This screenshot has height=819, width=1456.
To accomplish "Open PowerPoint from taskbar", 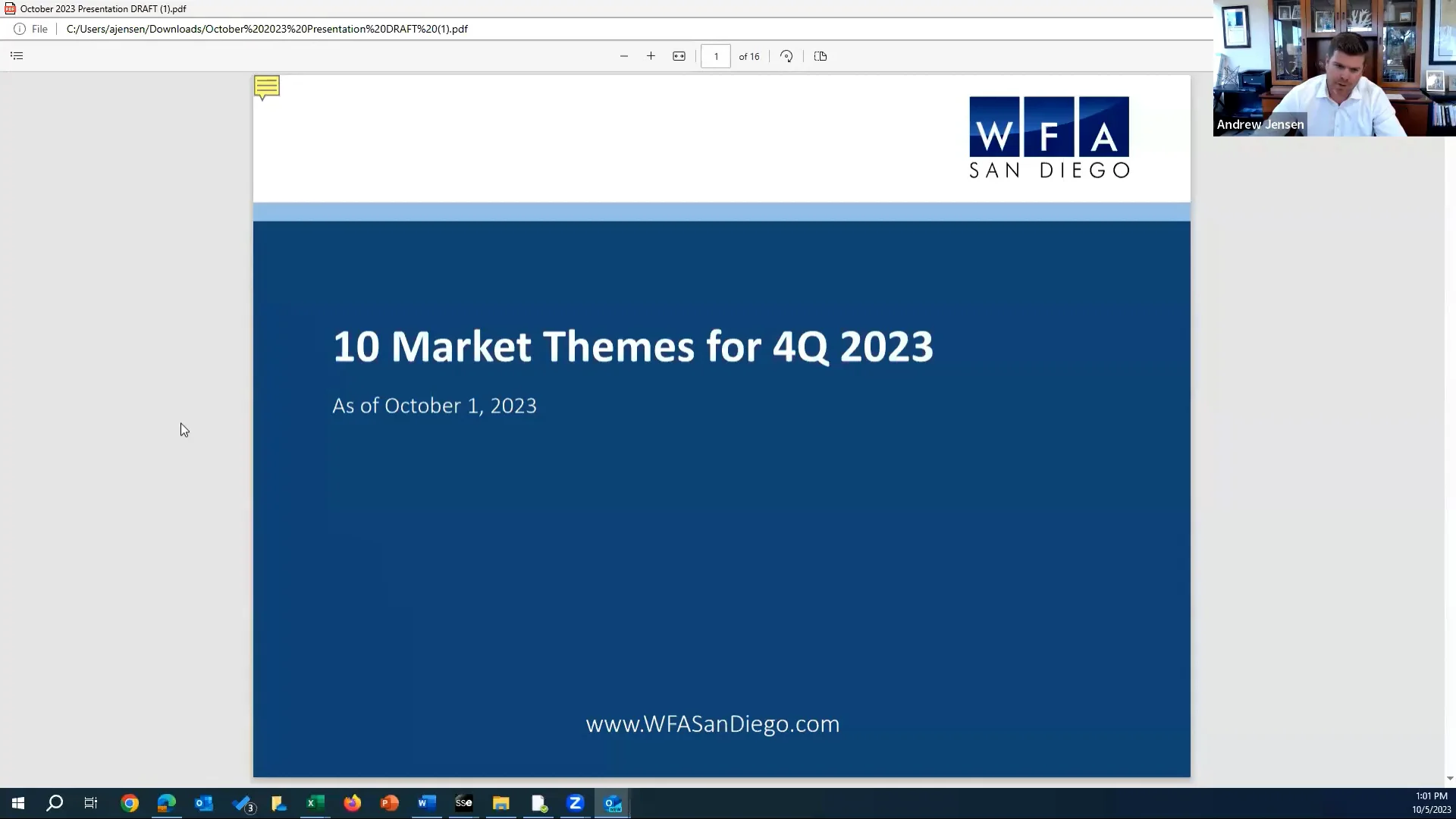I will tap(390, 803).
